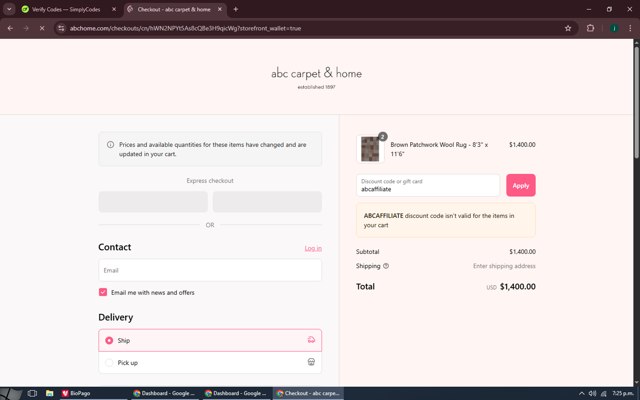Screen dimensions: 640x400
Task: Click the Enter shipping address text
Action: 504,266
